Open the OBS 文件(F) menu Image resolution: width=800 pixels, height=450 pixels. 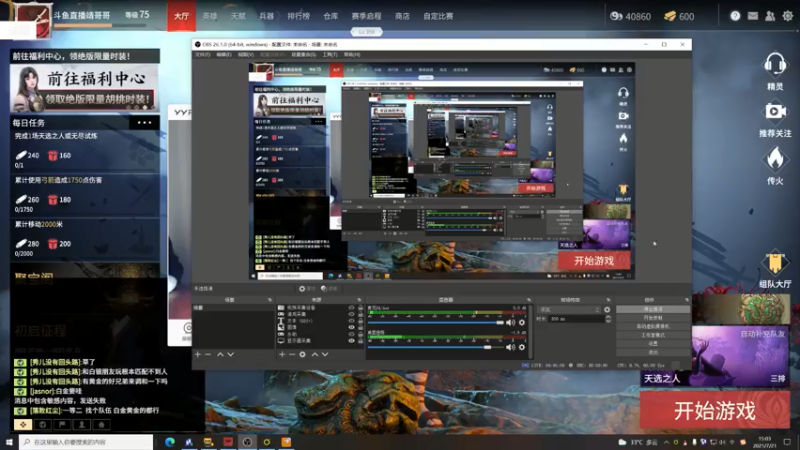click(x=203, y=55)
